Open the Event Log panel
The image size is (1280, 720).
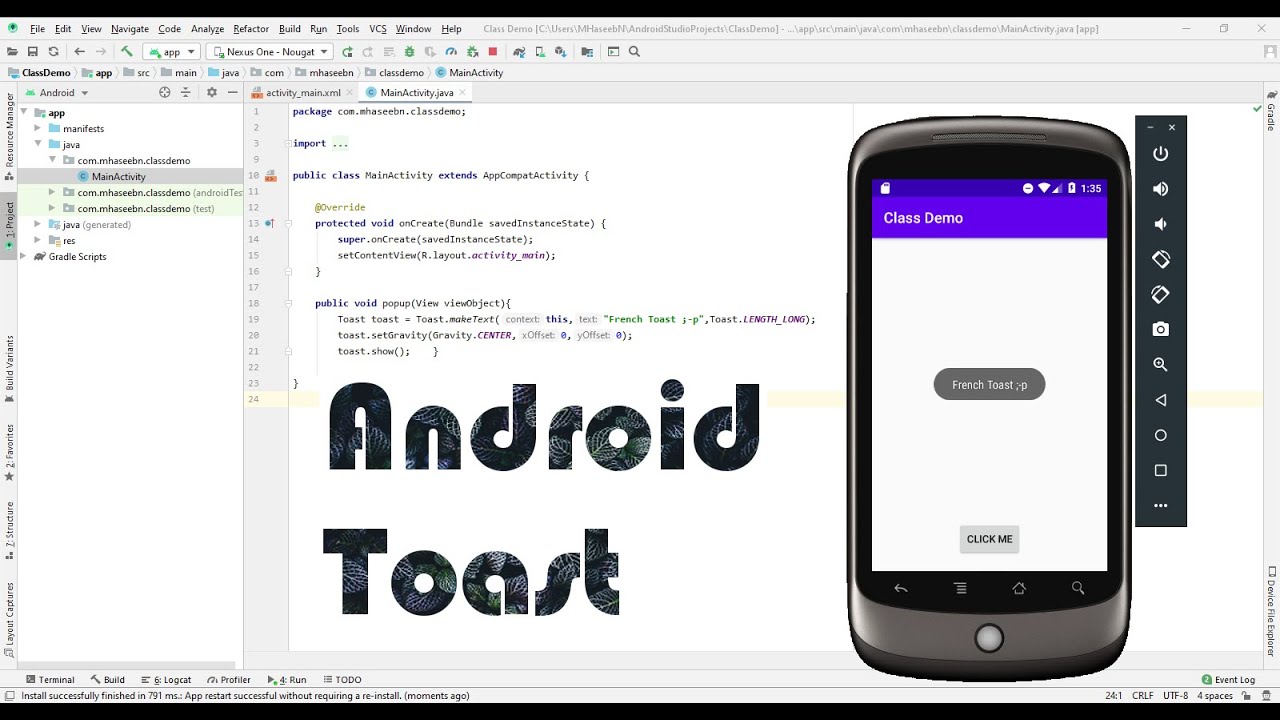point(1228,680)
